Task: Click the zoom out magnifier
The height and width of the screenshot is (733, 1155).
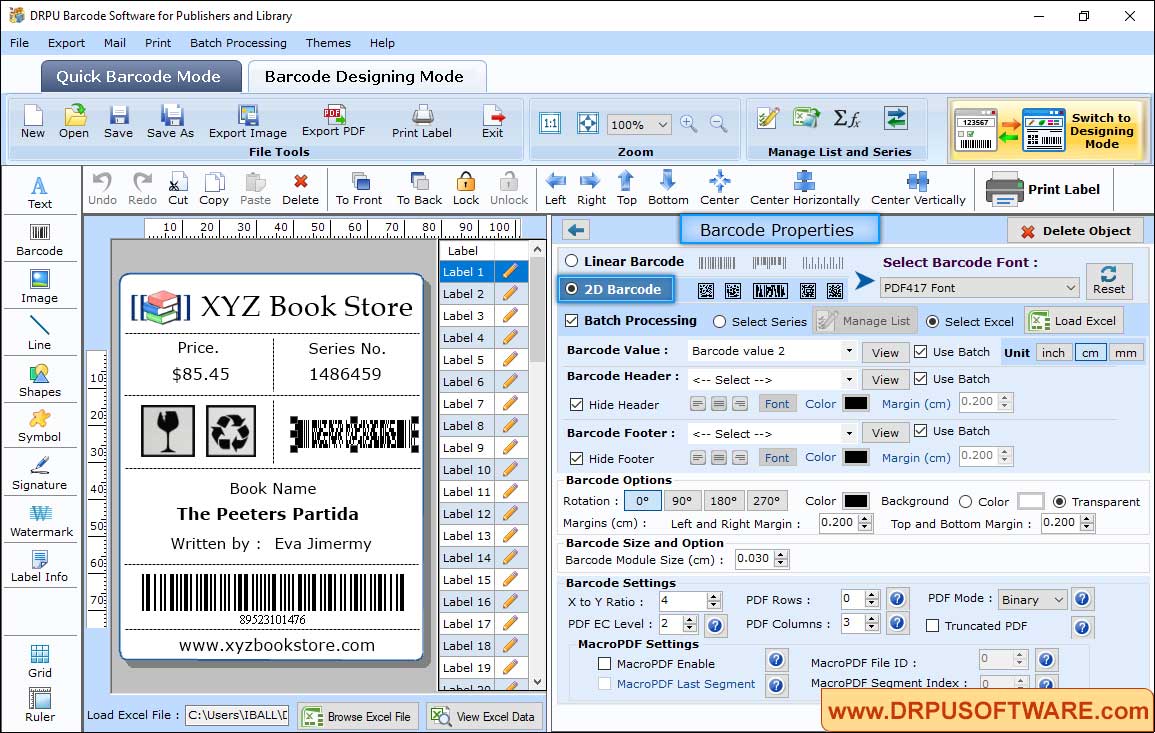Action: coord(719,124)
